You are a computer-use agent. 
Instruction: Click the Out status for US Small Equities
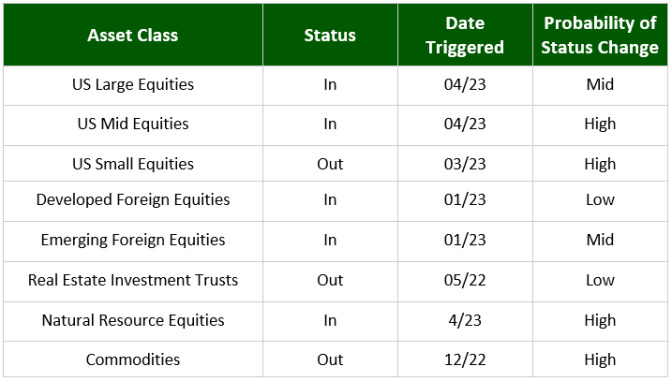pos(330,164)
